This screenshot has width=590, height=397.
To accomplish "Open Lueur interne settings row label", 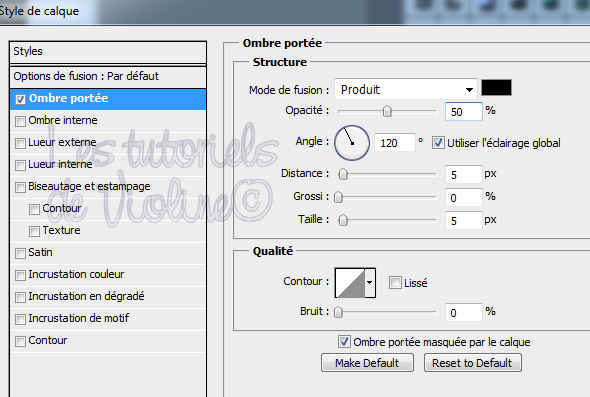I will (60, 164).
